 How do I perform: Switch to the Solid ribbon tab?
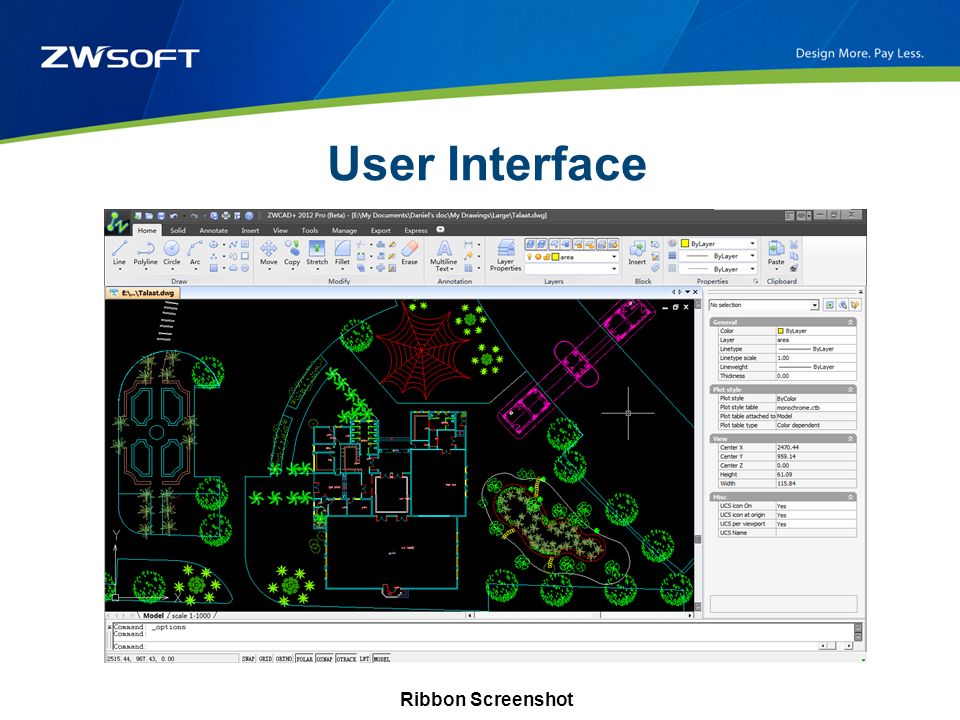pos(178,231)
